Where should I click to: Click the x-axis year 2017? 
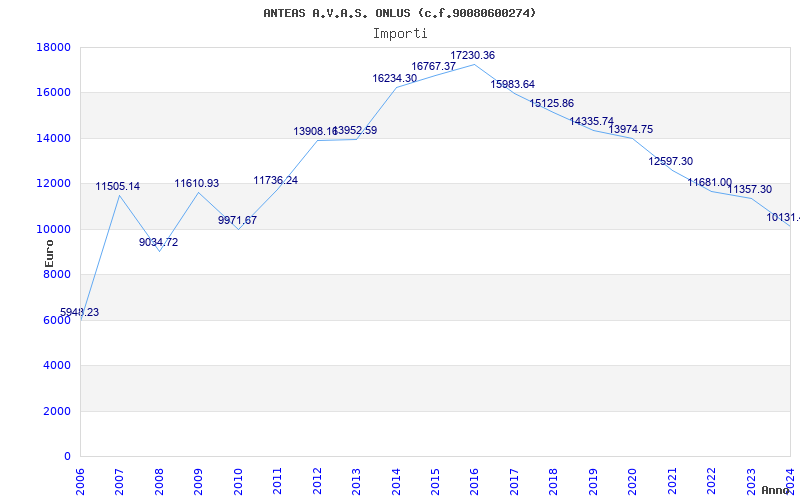point(514,481)
